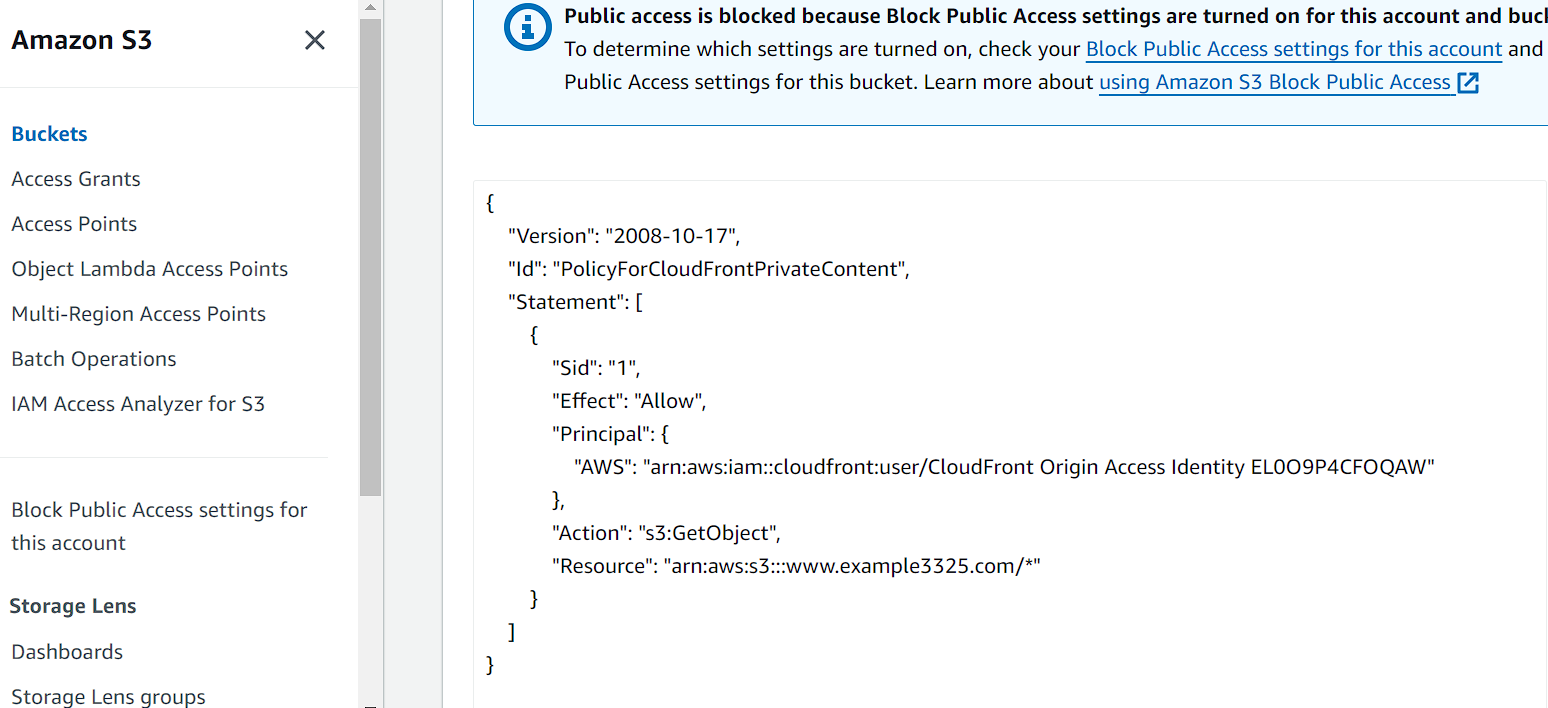Click the "Action": "s3:GetObject" line
The width and height of the screenshot is (1548, 708).
tap(667, 533)
